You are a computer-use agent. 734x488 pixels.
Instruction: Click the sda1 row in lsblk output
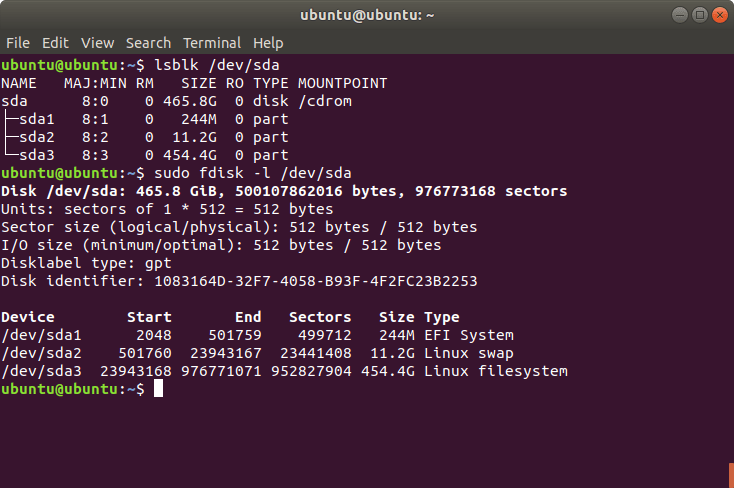145,119
